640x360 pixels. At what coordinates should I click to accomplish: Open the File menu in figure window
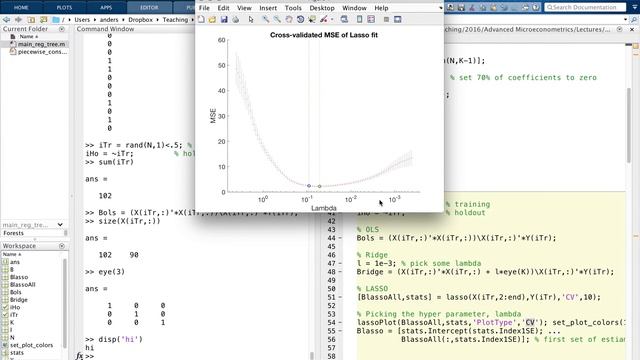(204, 8)
